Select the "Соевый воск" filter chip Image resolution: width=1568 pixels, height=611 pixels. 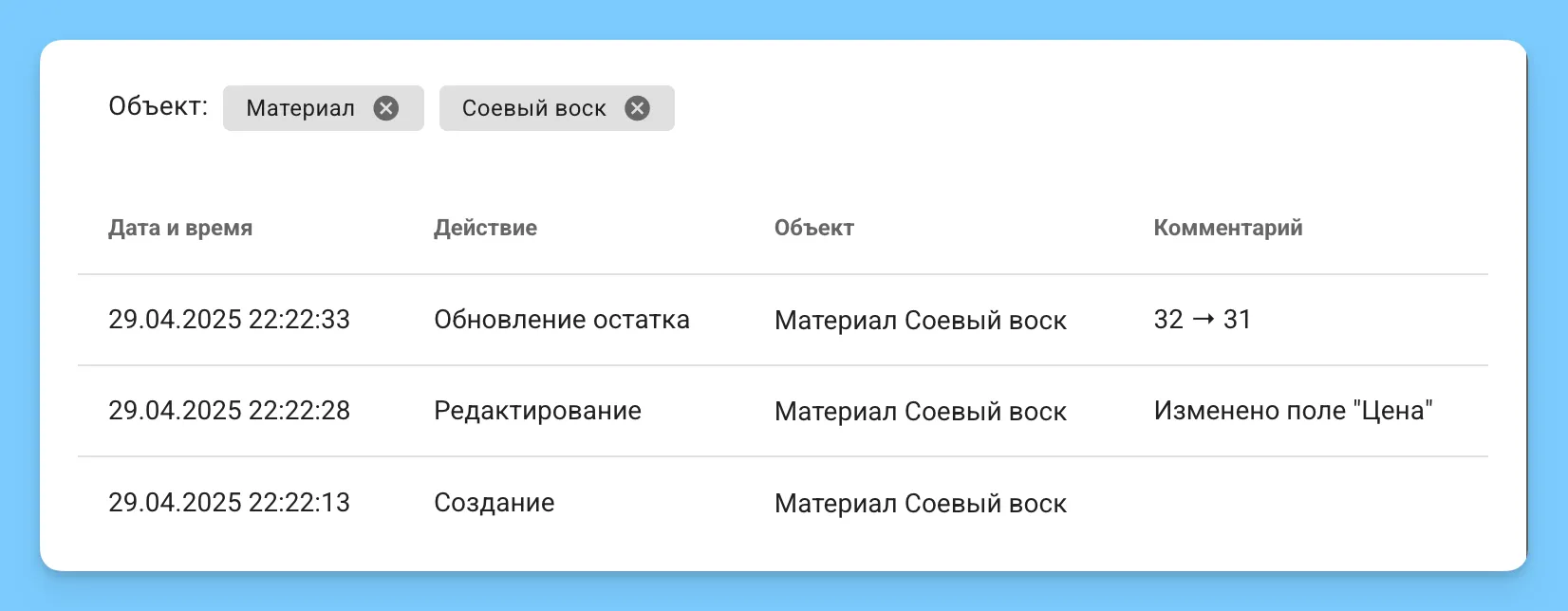coord(534,108)
